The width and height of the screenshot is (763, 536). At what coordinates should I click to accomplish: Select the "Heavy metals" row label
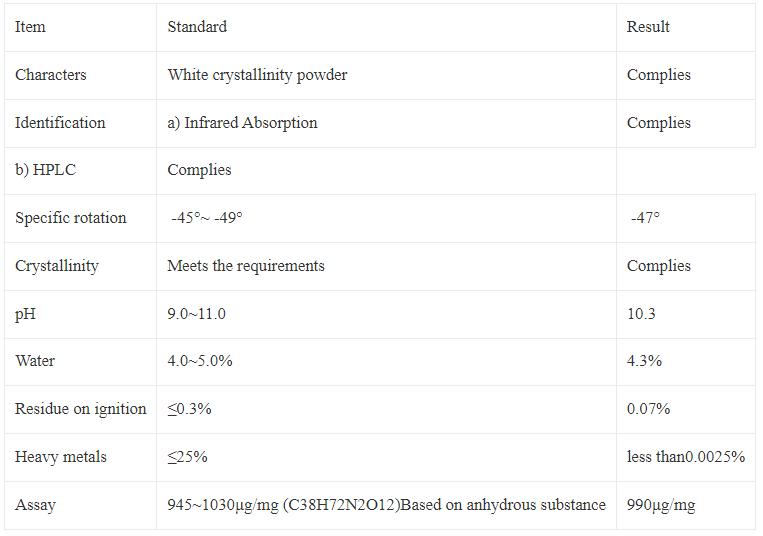(60, 457)
